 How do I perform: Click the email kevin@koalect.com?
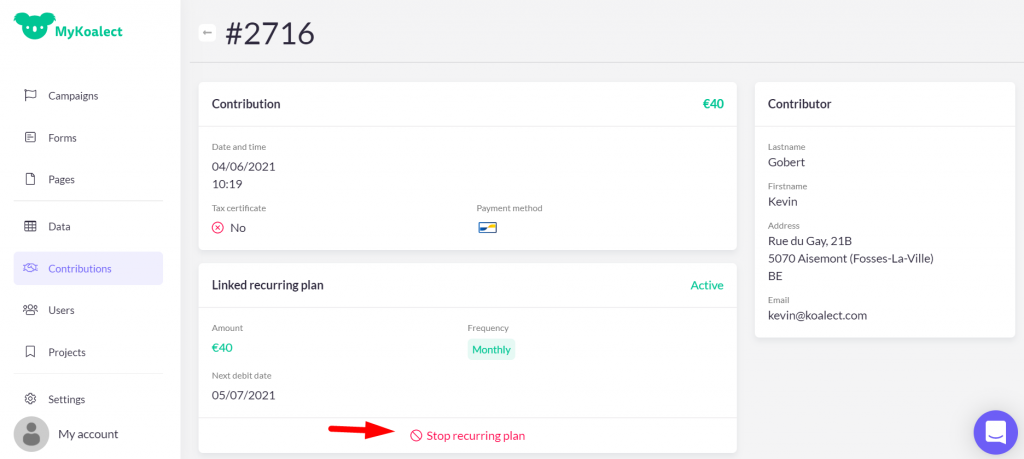[817, 315]
